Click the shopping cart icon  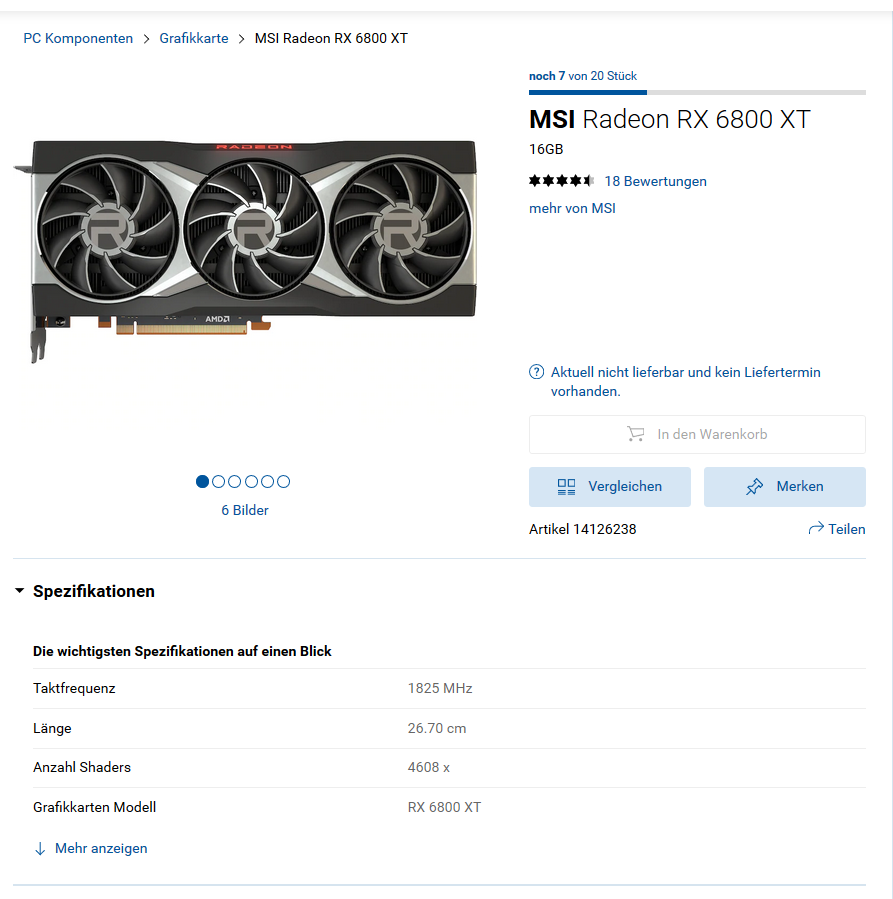(x=636, y=434)
